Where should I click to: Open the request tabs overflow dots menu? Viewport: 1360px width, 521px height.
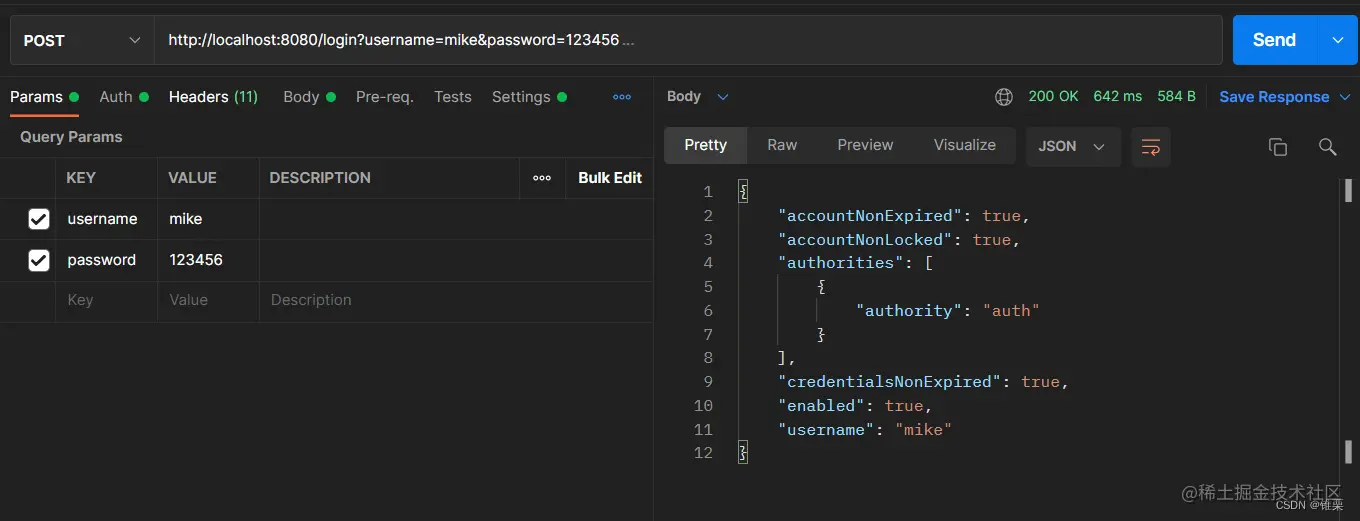(622, 97)
